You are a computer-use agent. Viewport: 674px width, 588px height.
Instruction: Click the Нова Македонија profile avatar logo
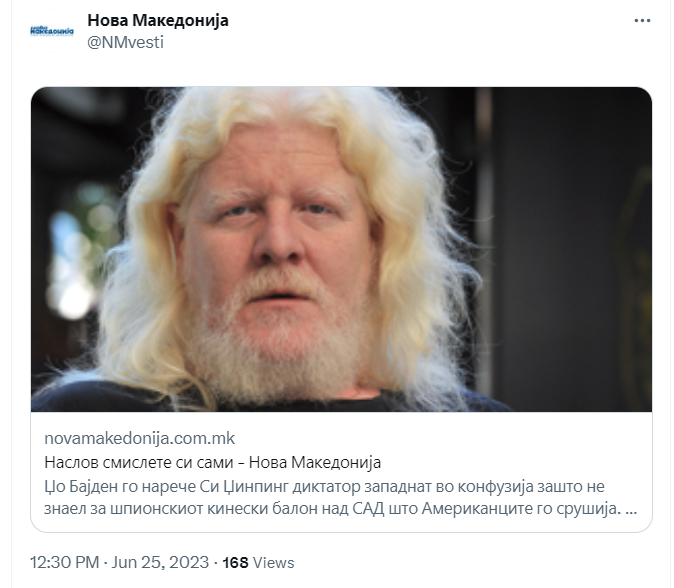[x=52, y=31]
